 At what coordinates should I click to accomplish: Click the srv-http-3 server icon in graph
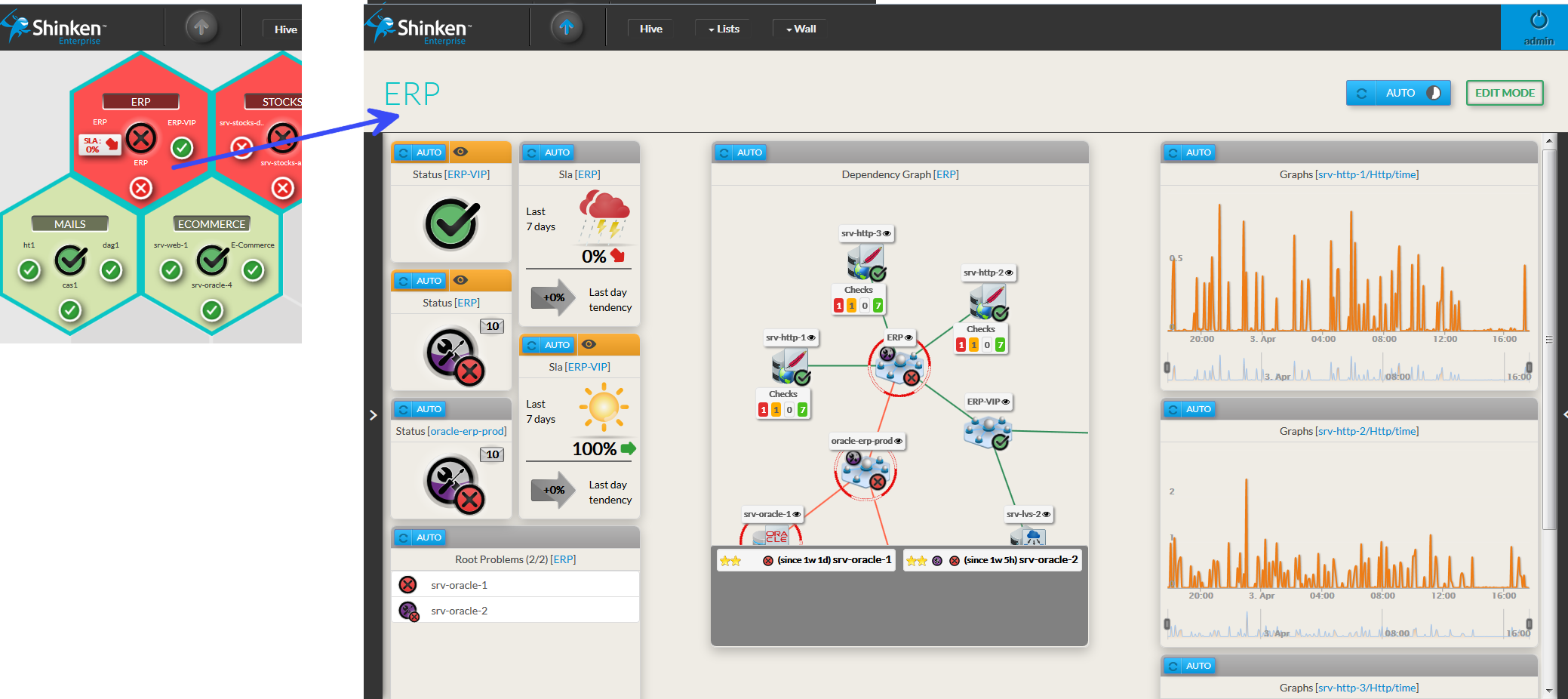click(x=865, y=263)
